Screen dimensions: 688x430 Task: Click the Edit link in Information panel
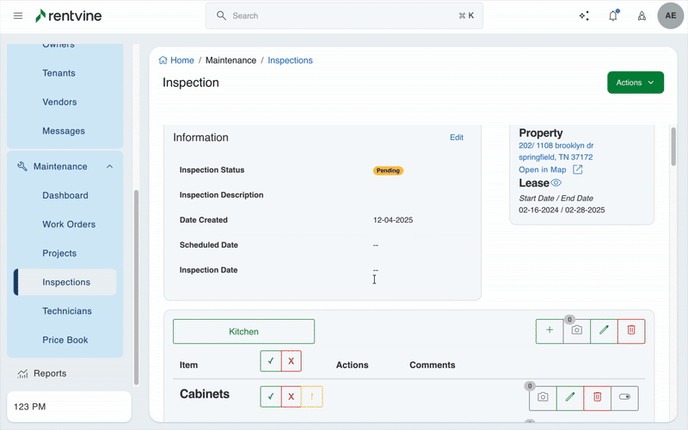[456, 138]
